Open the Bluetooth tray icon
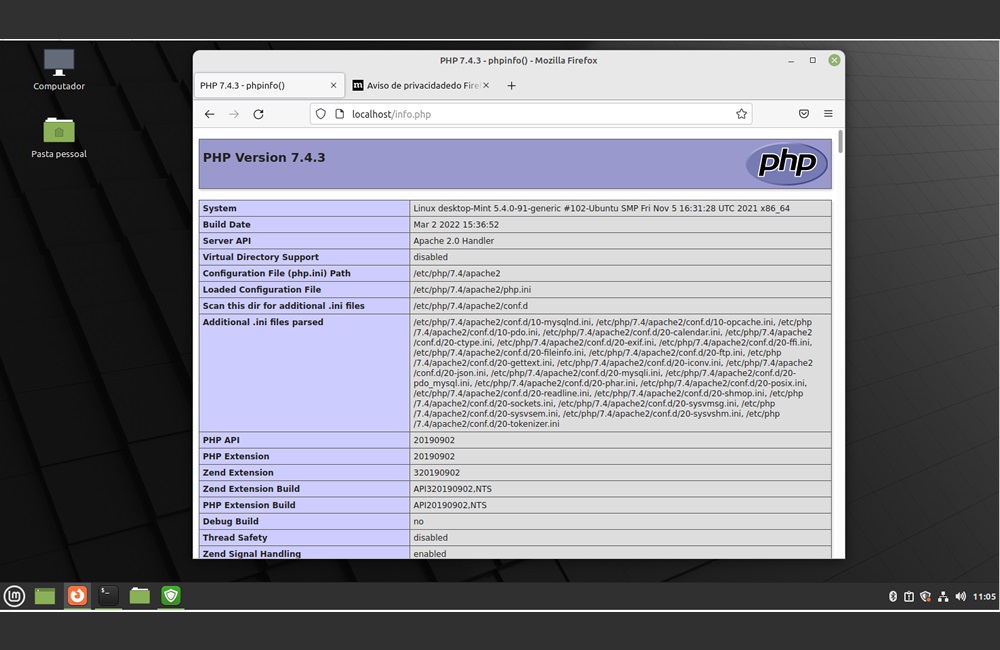Screen dimensions: 1000x650 [x=893, y=597]
